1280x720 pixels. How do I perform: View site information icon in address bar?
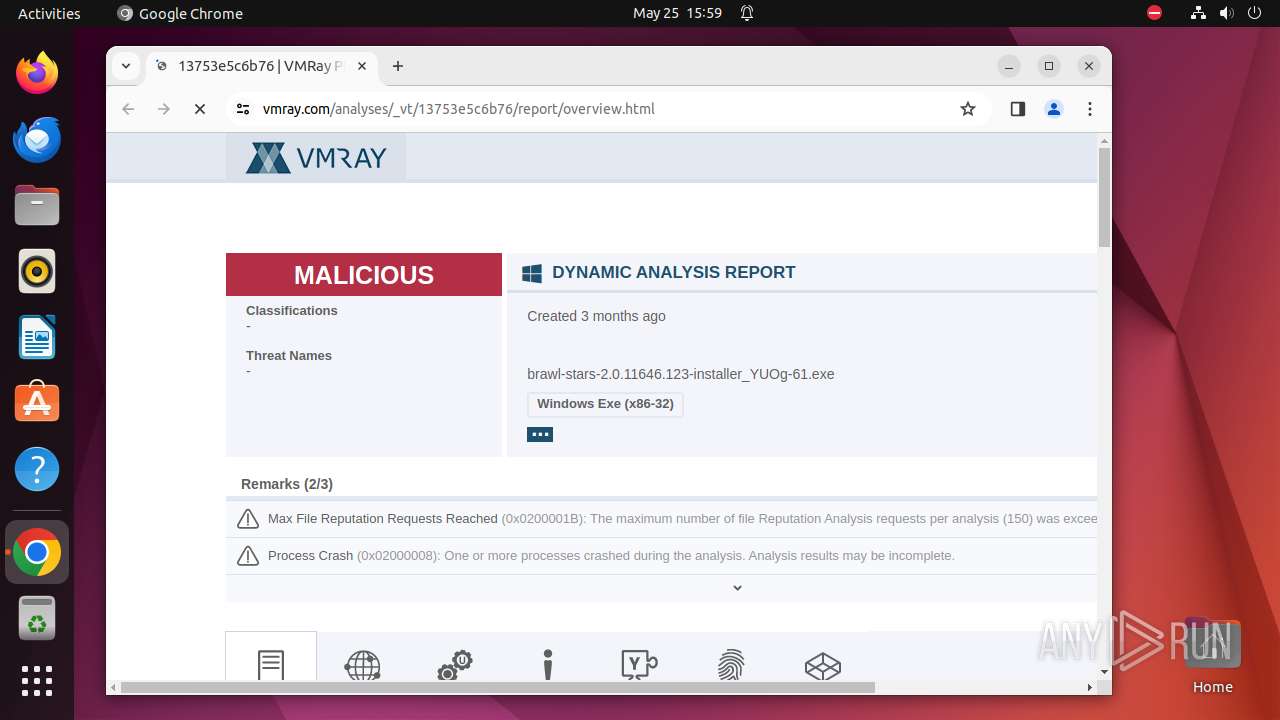pyautogui.click(x=243, y=109)
